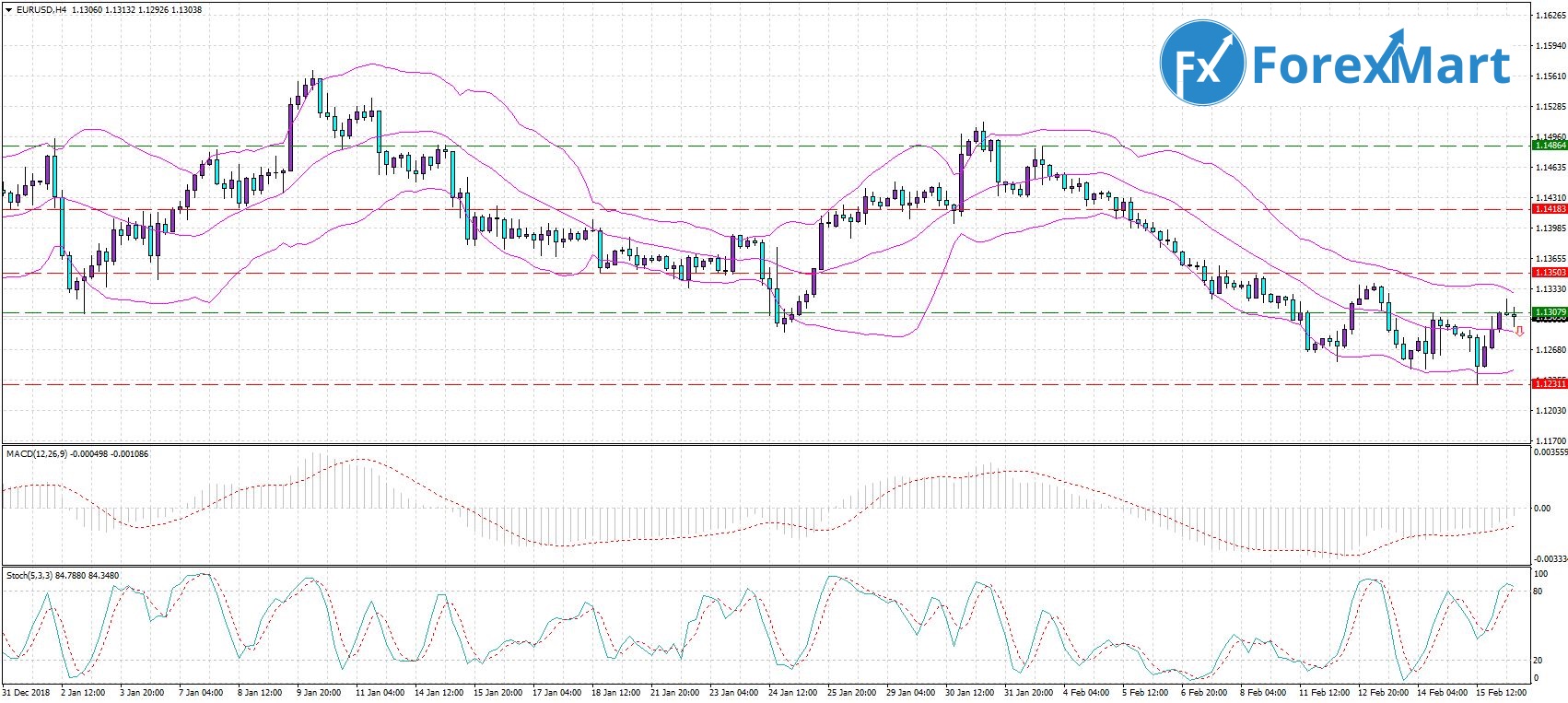This screenshot has height=703, width=1568.
Task: Click the 9 Jan 20:00 time label
Action: tap(319, 692)
